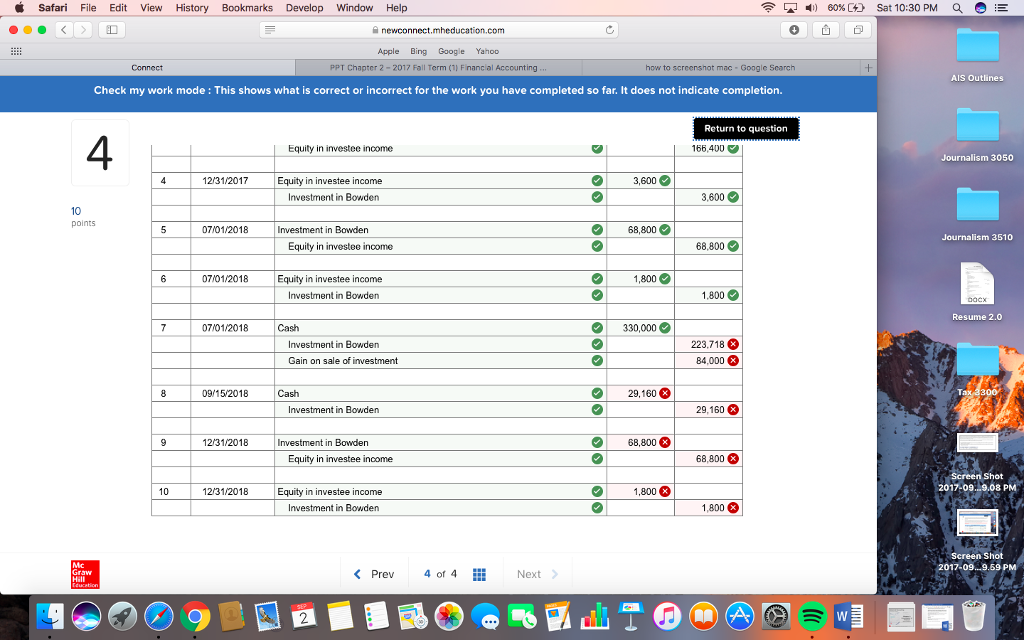
Task: Open the History menu
Action: click(192, 8)
